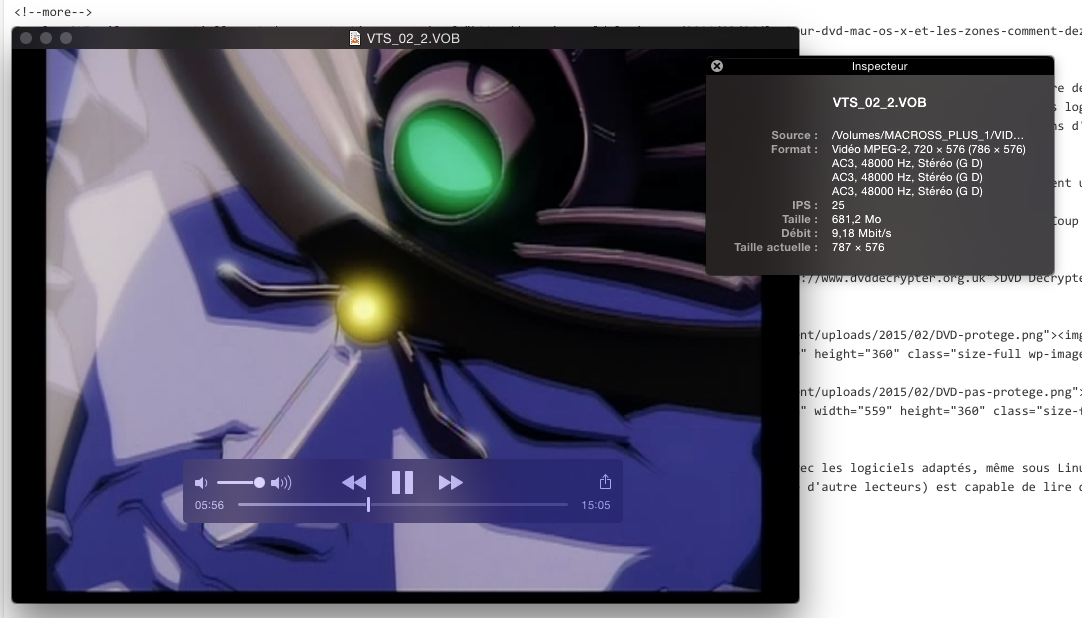Click the DVD Decrypter link text in editor
This screenshot has height=618, width=1082.
[1041, 278]
